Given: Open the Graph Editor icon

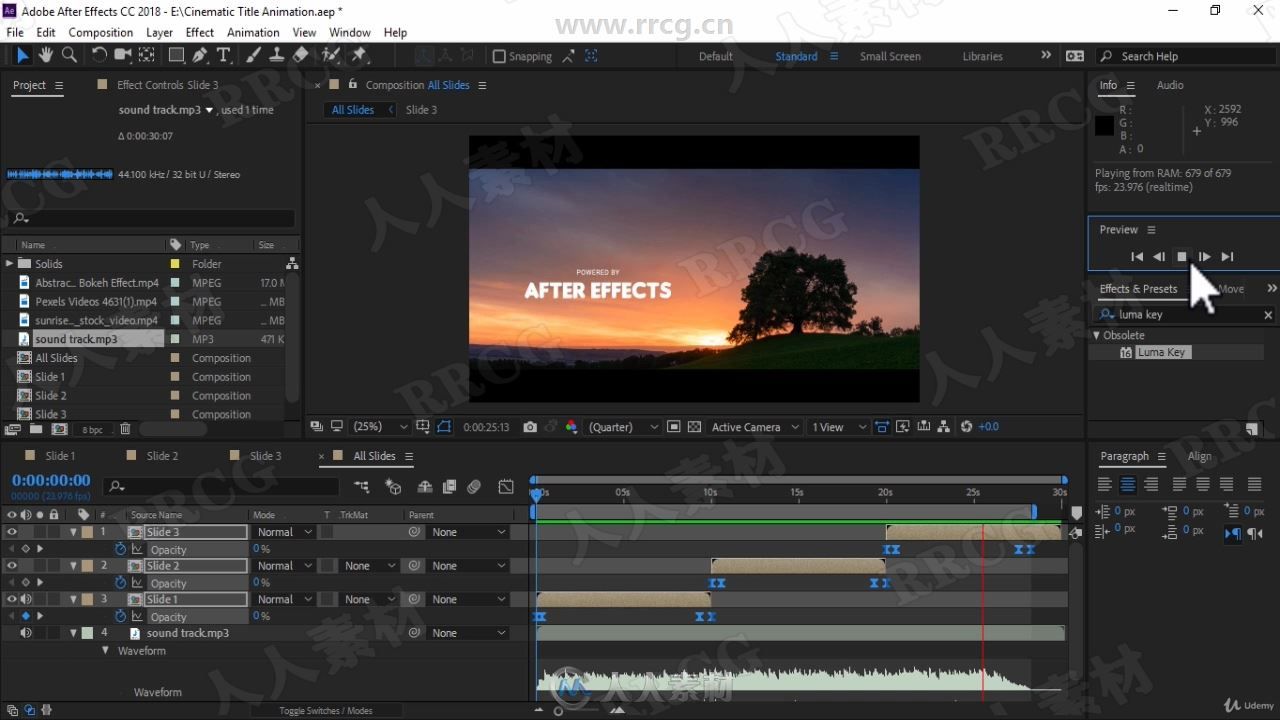Looking at the screenshot, I should [506, 487].
